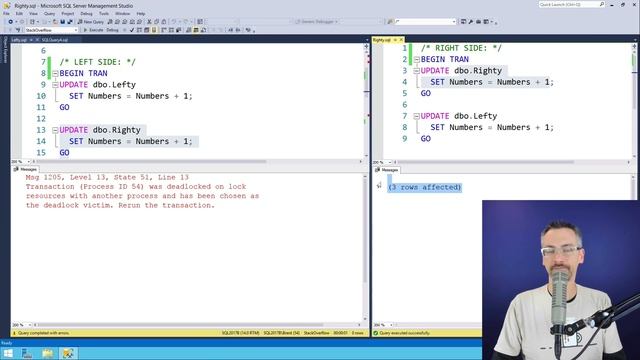
Task: Click the Find in Files icon
Action: click(389, 22)
